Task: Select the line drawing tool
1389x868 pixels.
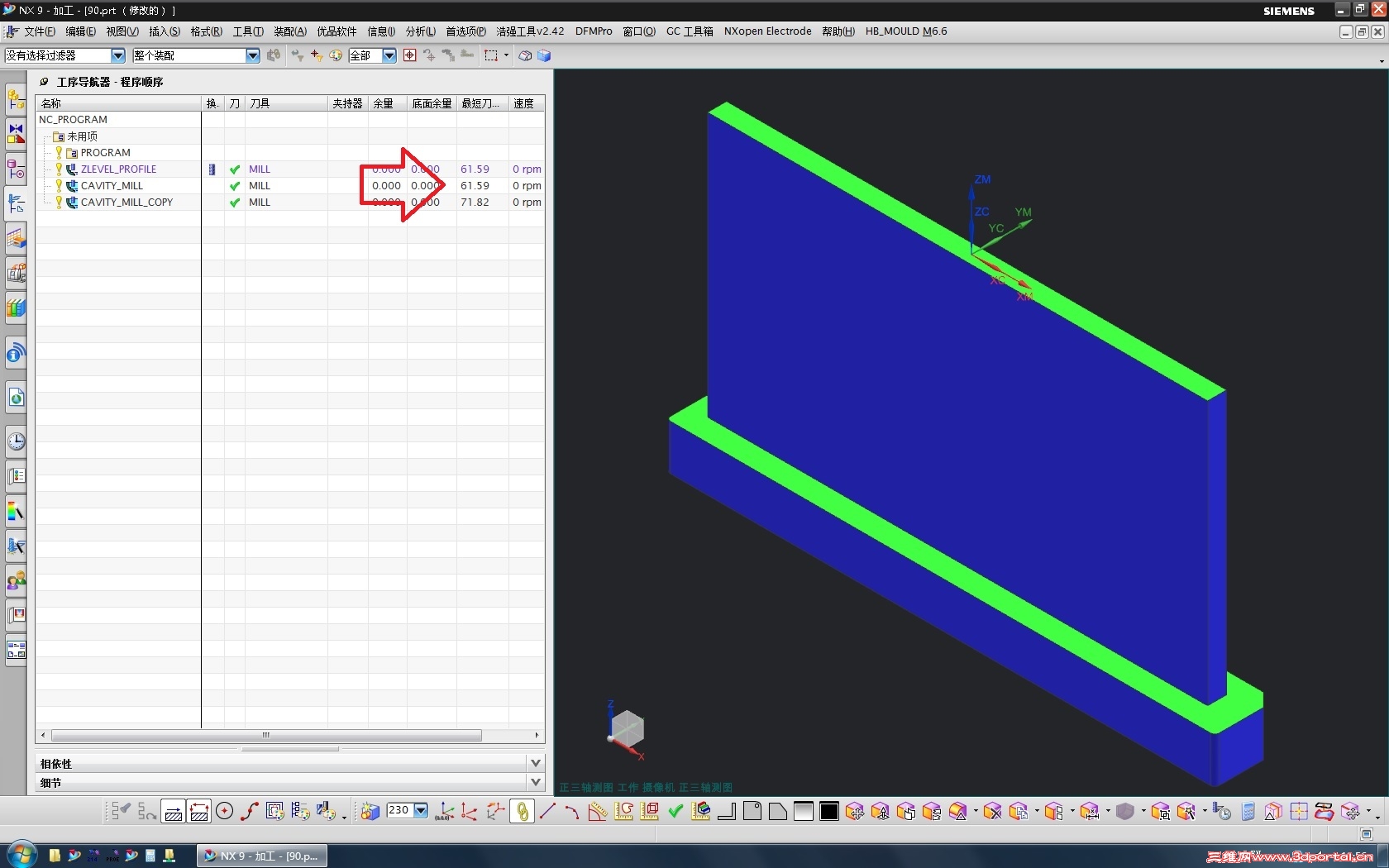Action: pos(547,811)
